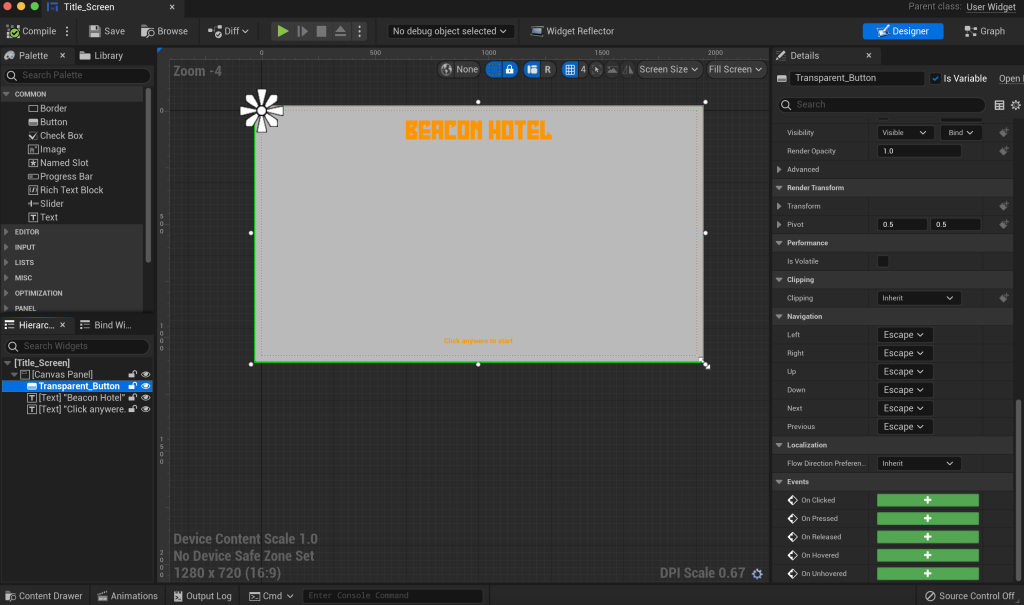Open the Widget Reflector tool
1024x605 pixels.
(572, 31)
